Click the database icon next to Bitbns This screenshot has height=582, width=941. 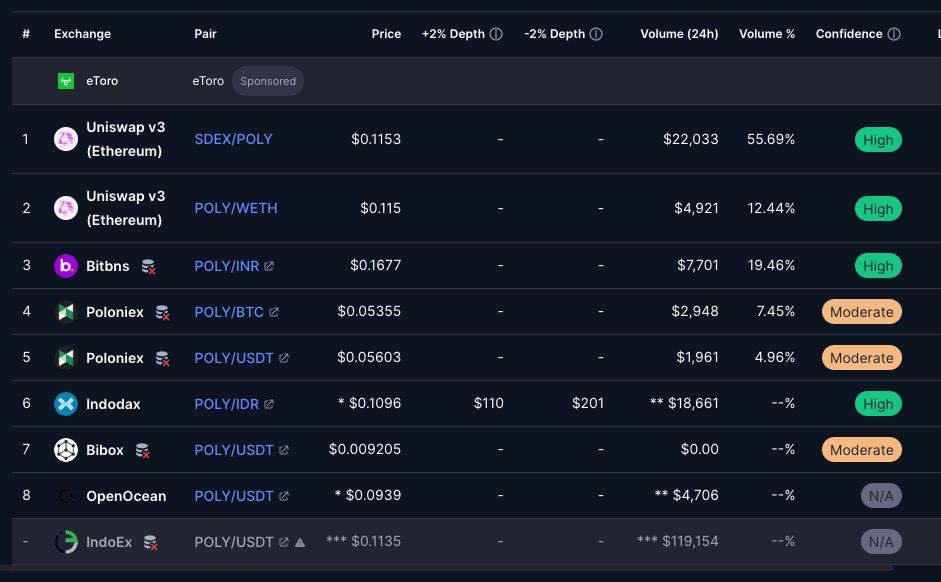pos(148,266)
